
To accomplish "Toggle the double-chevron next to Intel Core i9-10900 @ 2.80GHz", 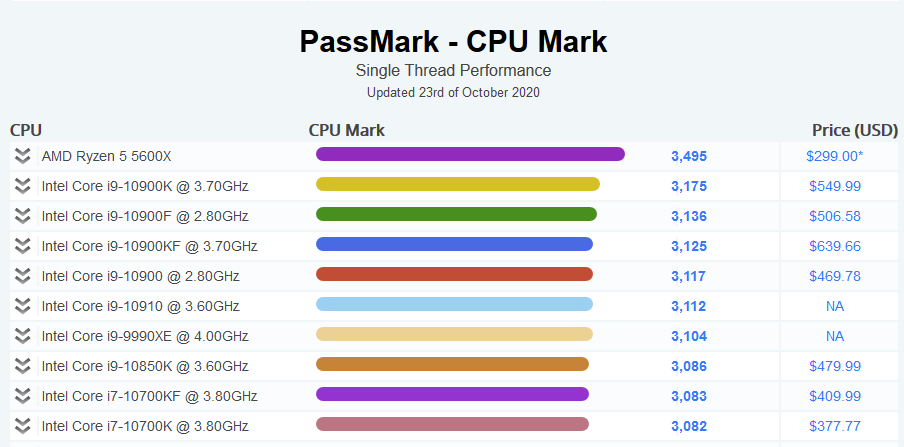I will click(x=23, y=276).
